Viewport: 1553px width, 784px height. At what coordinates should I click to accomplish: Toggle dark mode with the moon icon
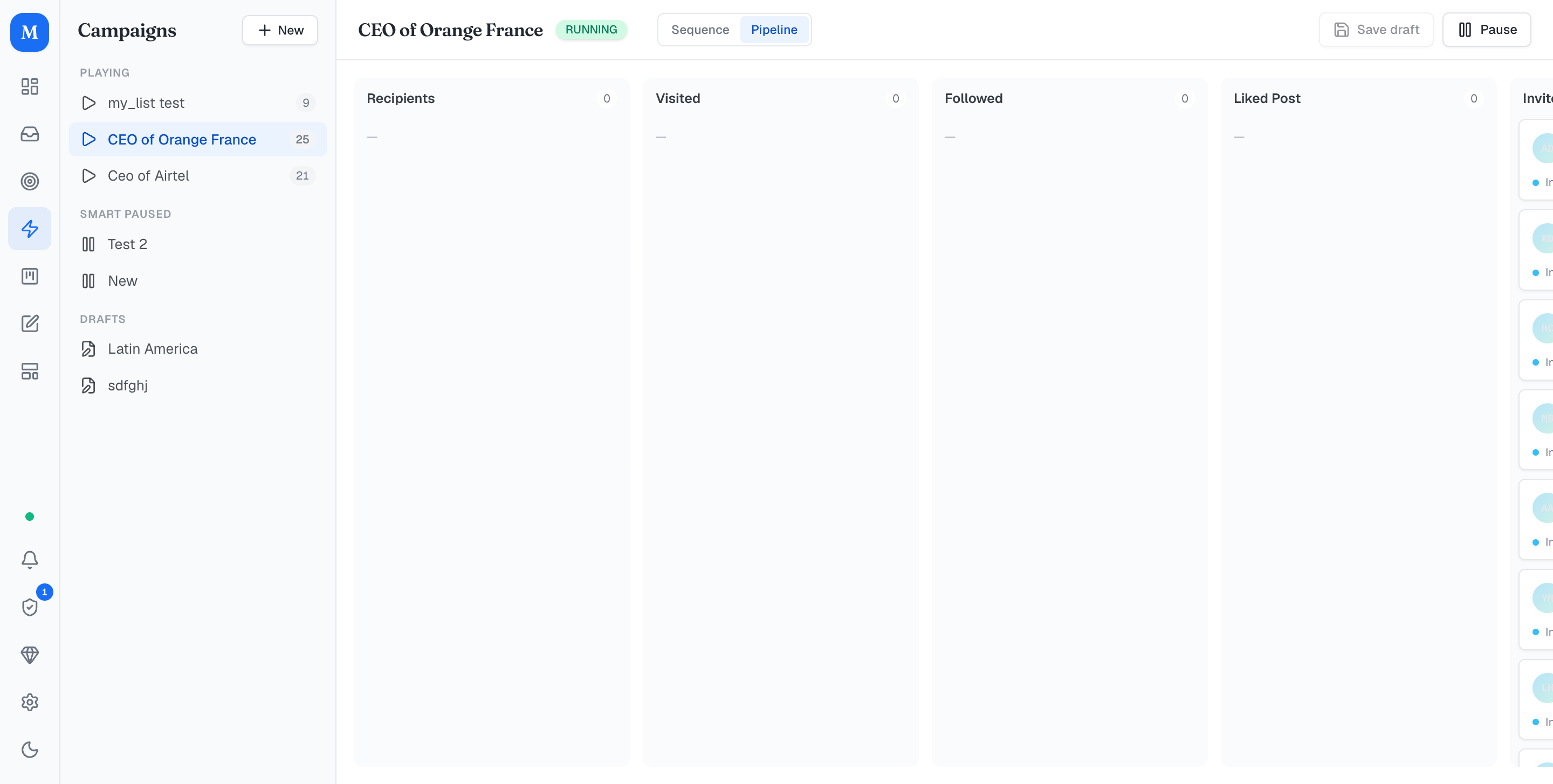tap(30, 749)
